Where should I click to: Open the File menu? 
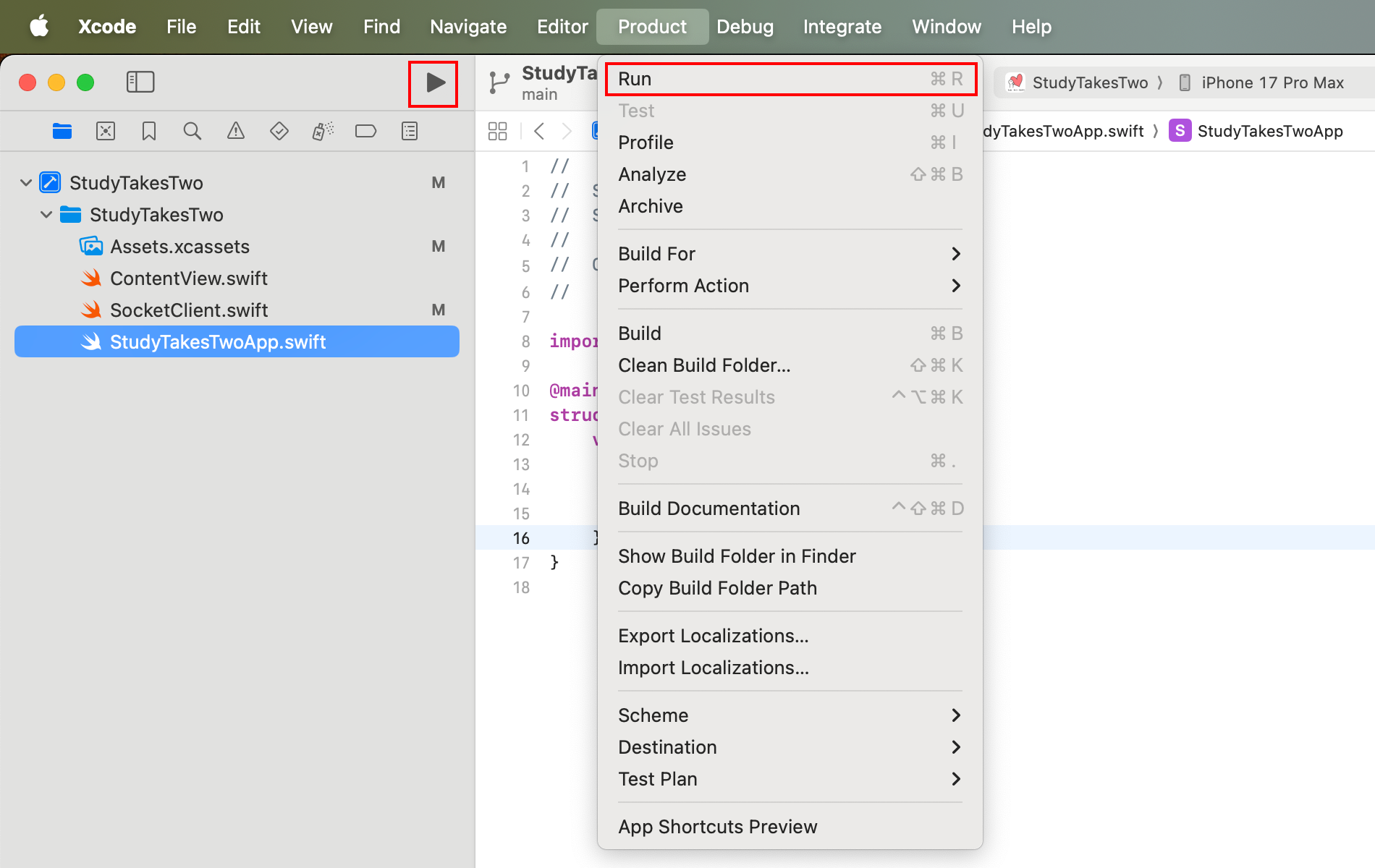click(x=181, y=27)
